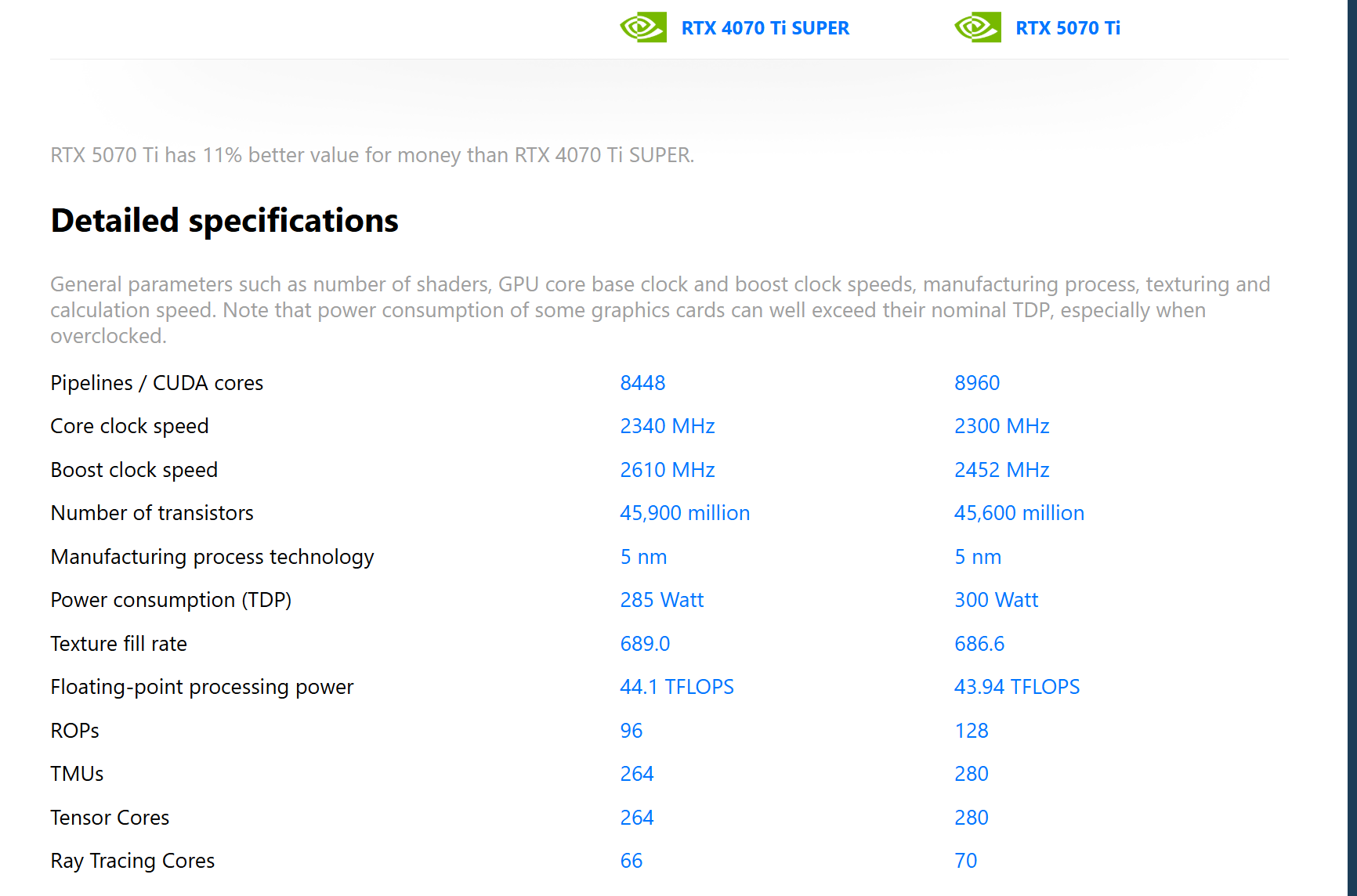Viewport: 1357px width, 896px height.
Task: Select the Number of transistors label
Action: click(152, 513)
